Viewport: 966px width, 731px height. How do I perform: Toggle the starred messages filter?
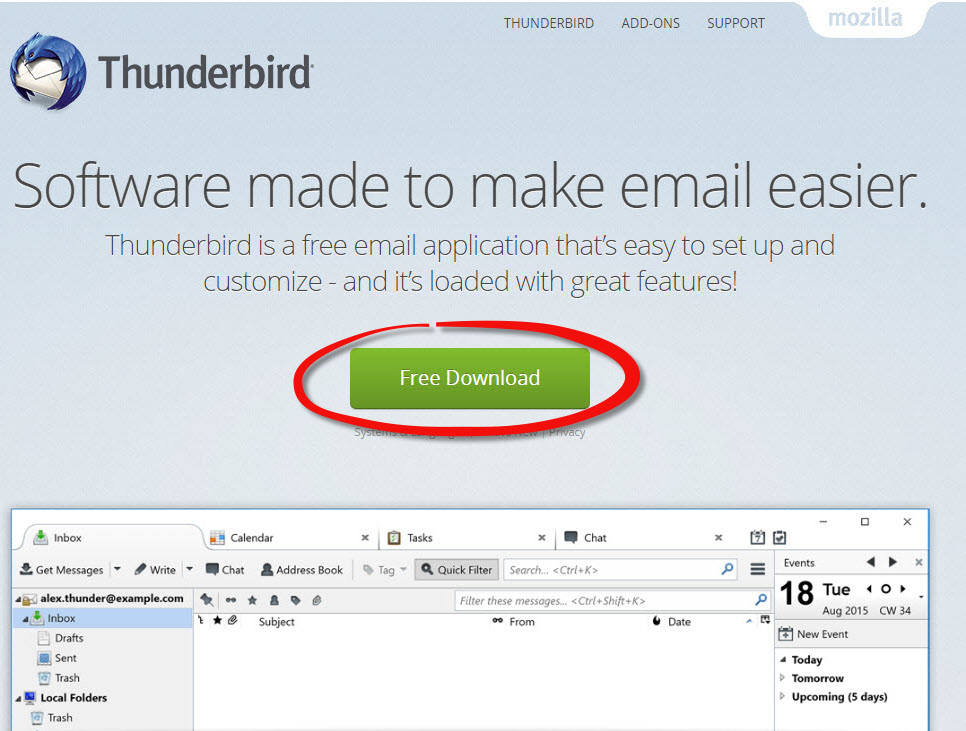coord(252,600)
